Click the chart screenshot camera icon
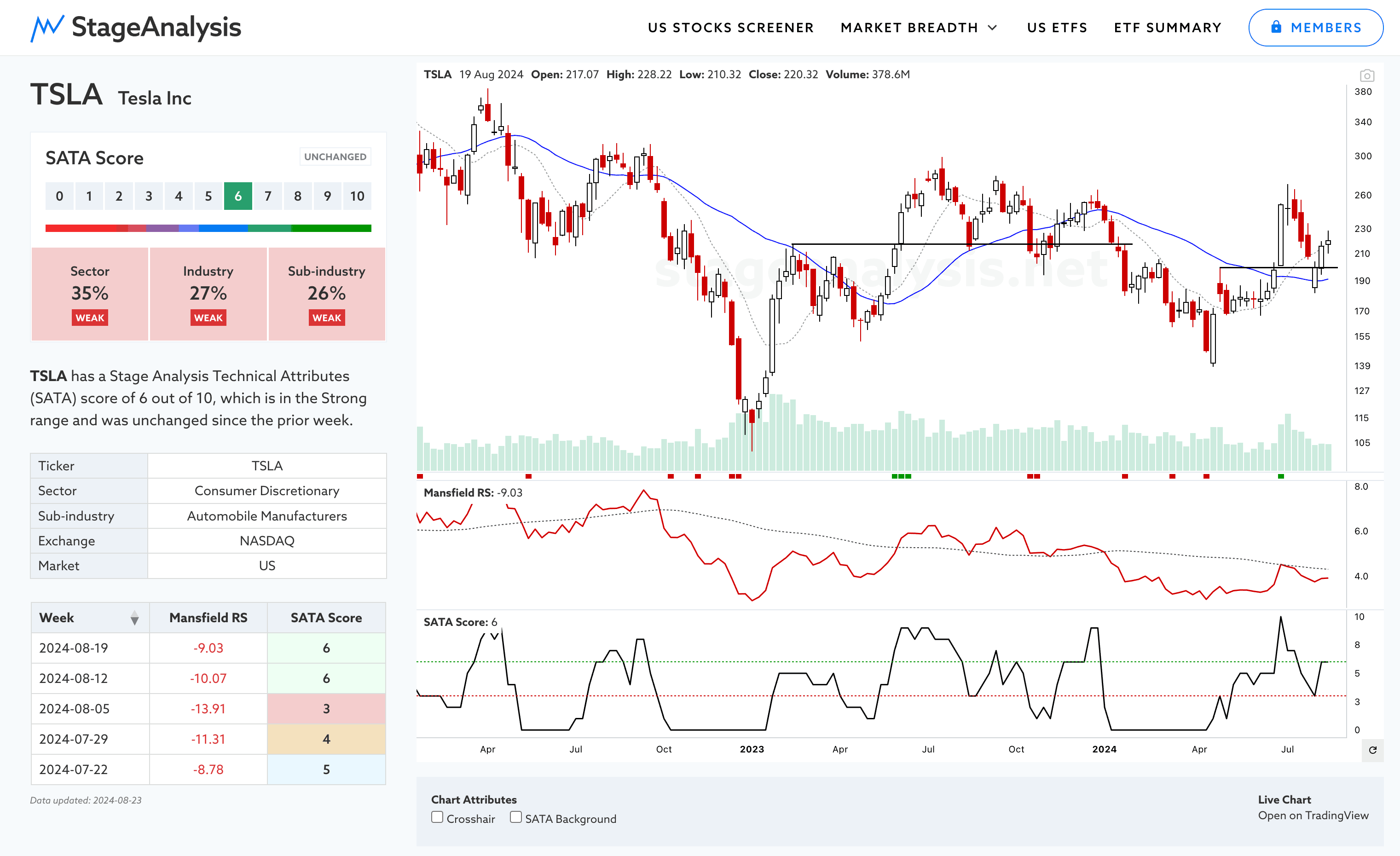Screen dimensions: 1400x856 pyautogui.click(x=1366, y=75)
